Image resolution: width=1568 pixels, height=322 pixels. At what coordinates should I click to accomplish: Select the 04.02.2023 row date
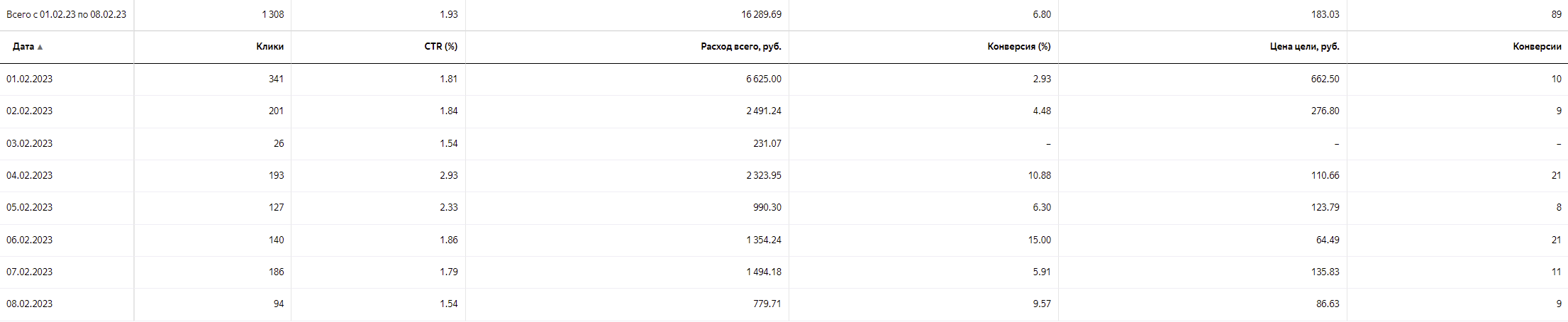click(x=30, y=175)
